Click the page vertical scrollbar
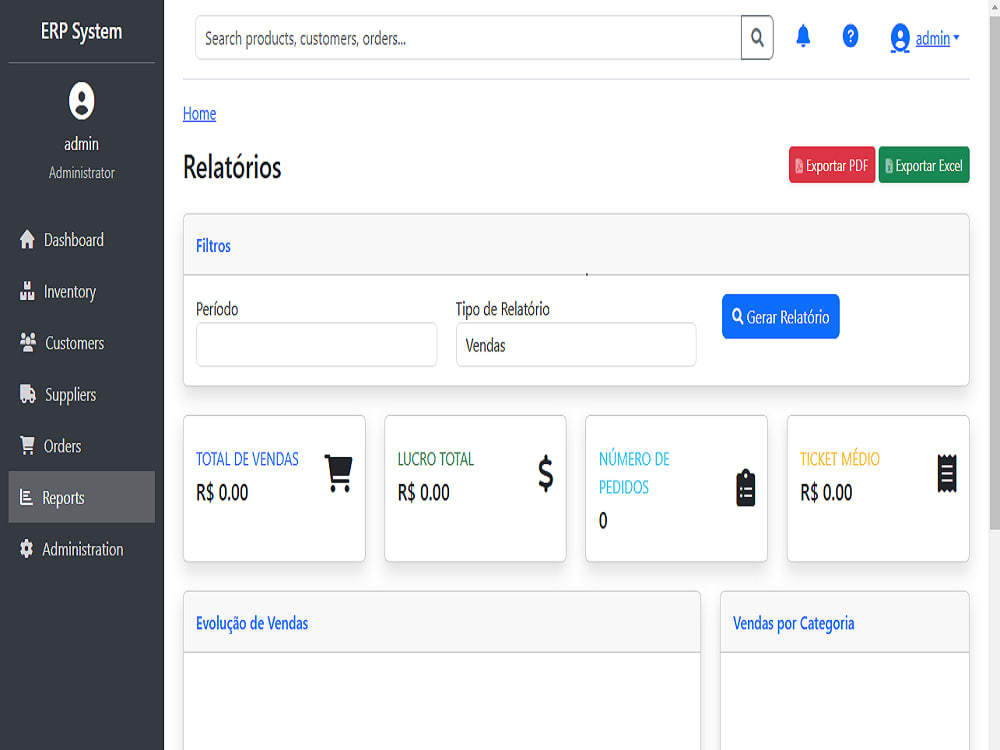Image resolution: width=1000 pixels, height=750 pixels. 994,274
